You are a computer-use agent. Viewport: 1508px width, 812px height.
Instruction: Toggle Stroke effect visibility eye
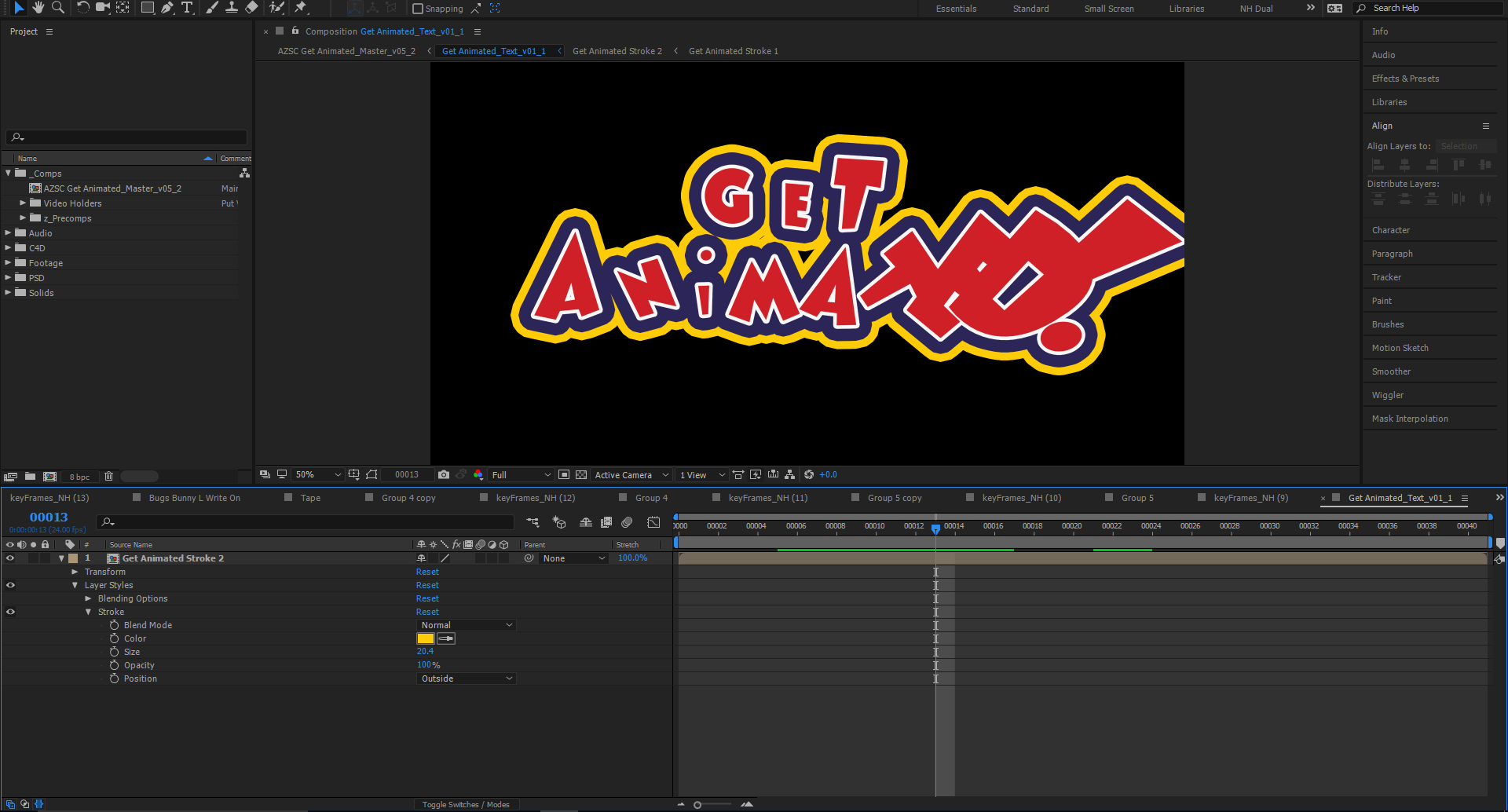[10, 612]
